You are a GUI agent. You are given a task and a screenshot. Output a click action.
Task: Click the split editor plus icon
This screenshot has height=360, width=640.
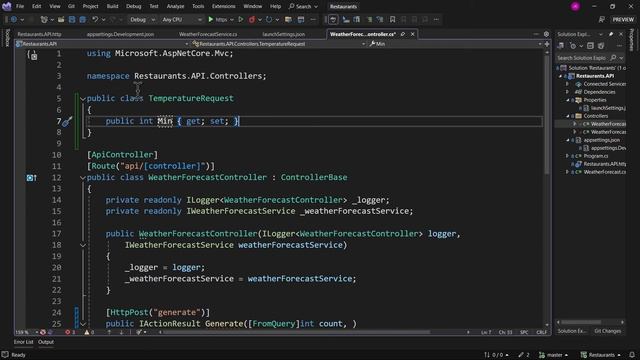[x=547, y=44]
